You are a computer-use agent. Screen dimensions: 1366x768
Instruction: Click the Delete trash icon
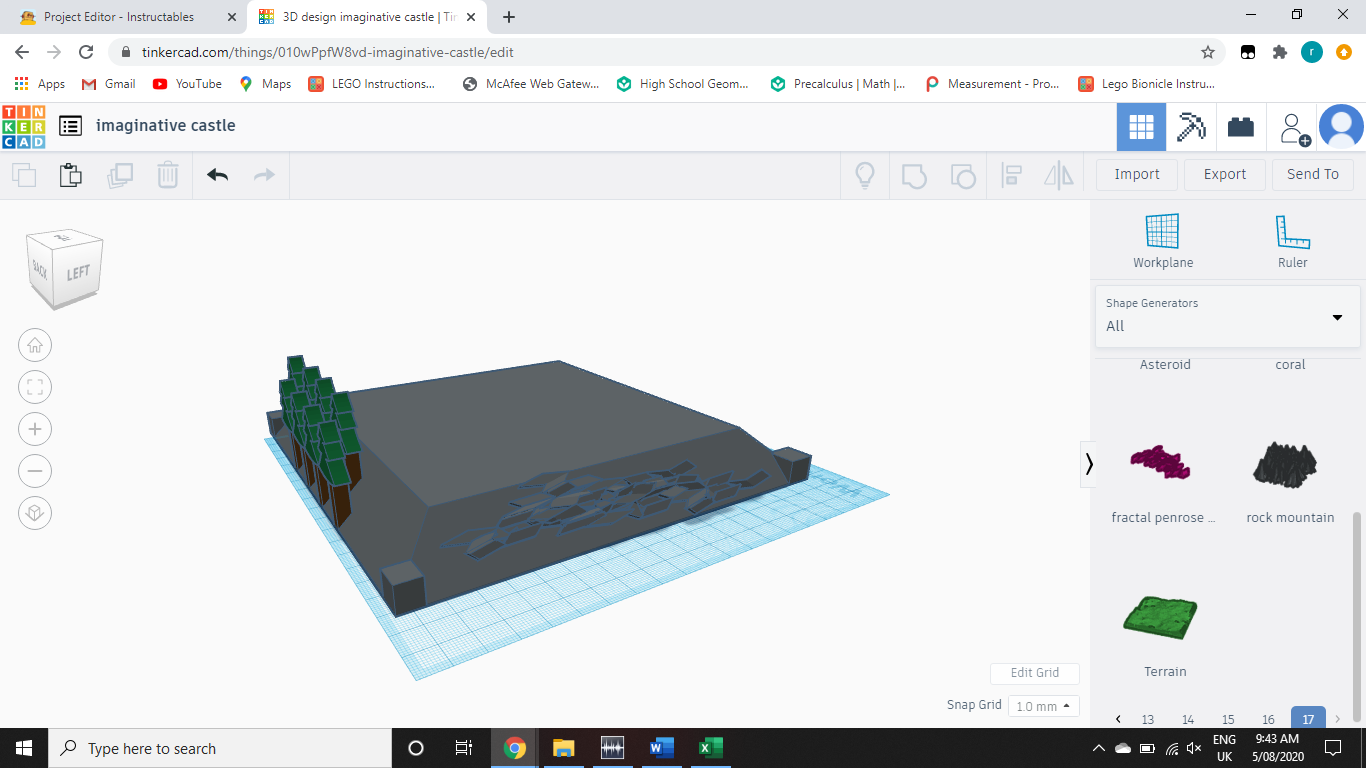pyautogui.click(x=167, y=175)
